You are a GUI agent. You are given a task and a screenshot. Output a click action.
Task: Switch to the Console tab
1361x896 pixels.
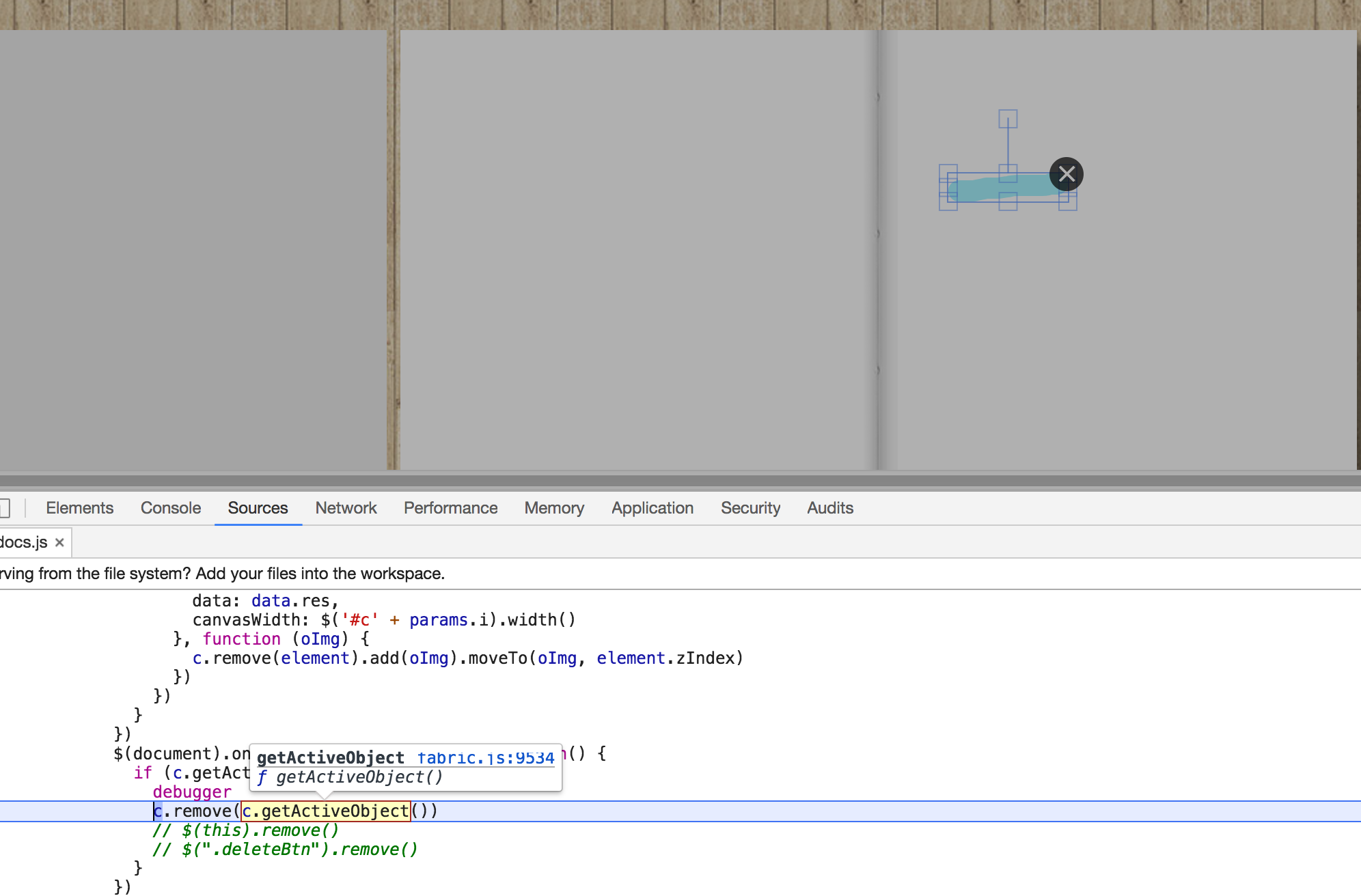[170, 508]
